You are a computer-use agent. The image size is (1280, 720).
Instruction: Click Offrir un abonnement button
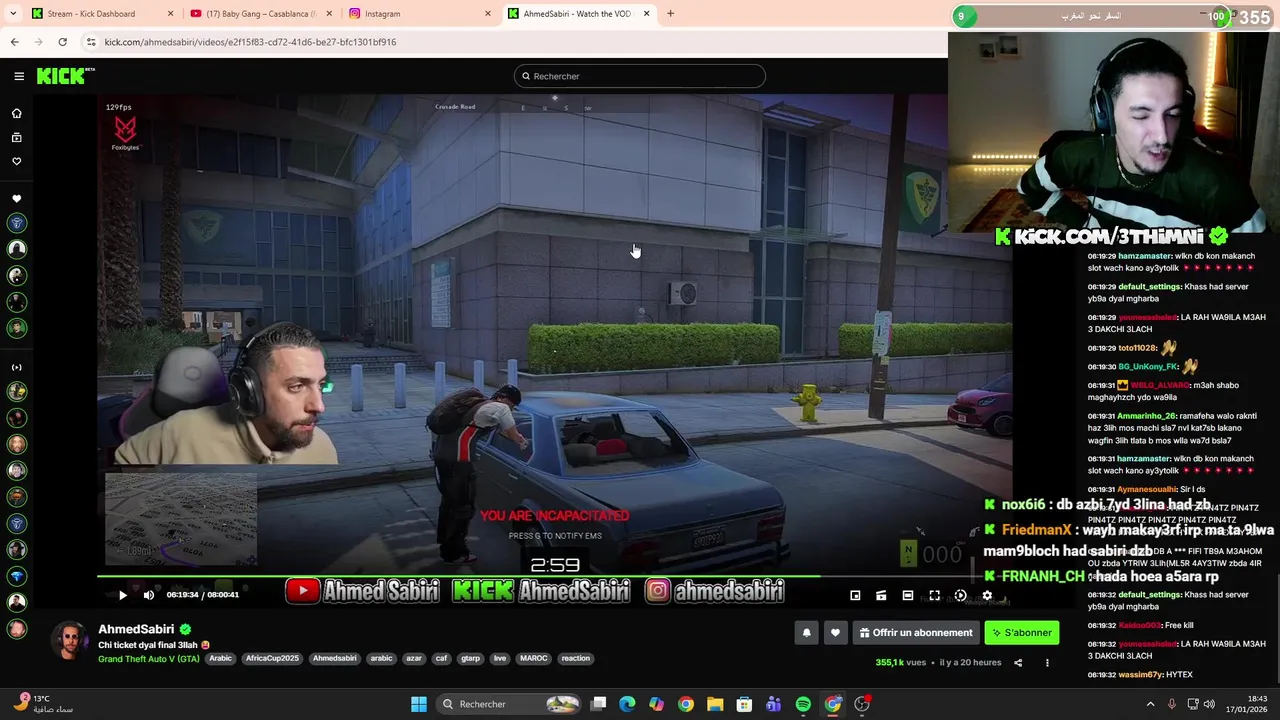click(x=915, y=633)
